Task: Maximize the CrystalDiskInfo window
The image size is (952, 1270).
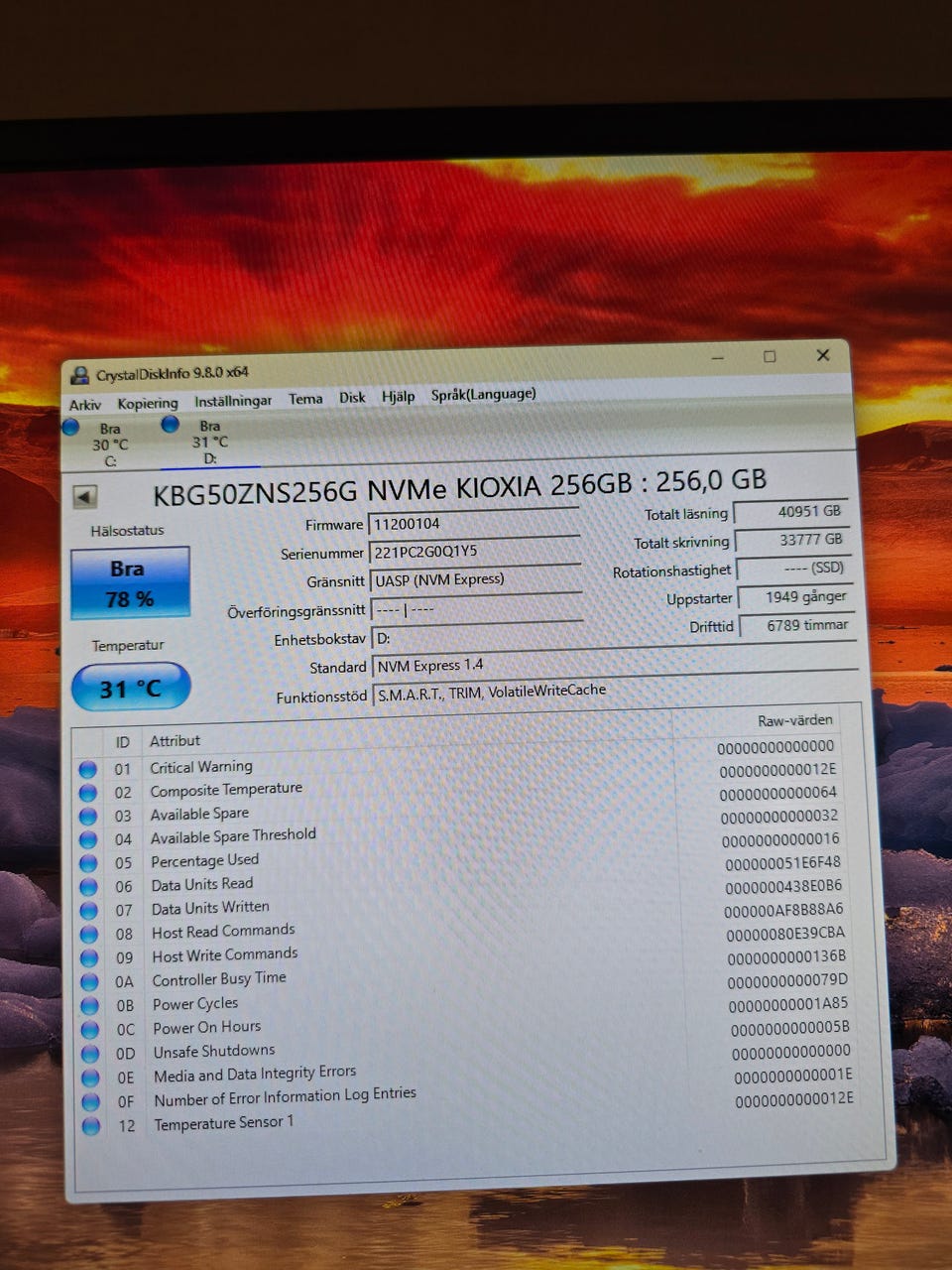Action: tap(770, 356)
